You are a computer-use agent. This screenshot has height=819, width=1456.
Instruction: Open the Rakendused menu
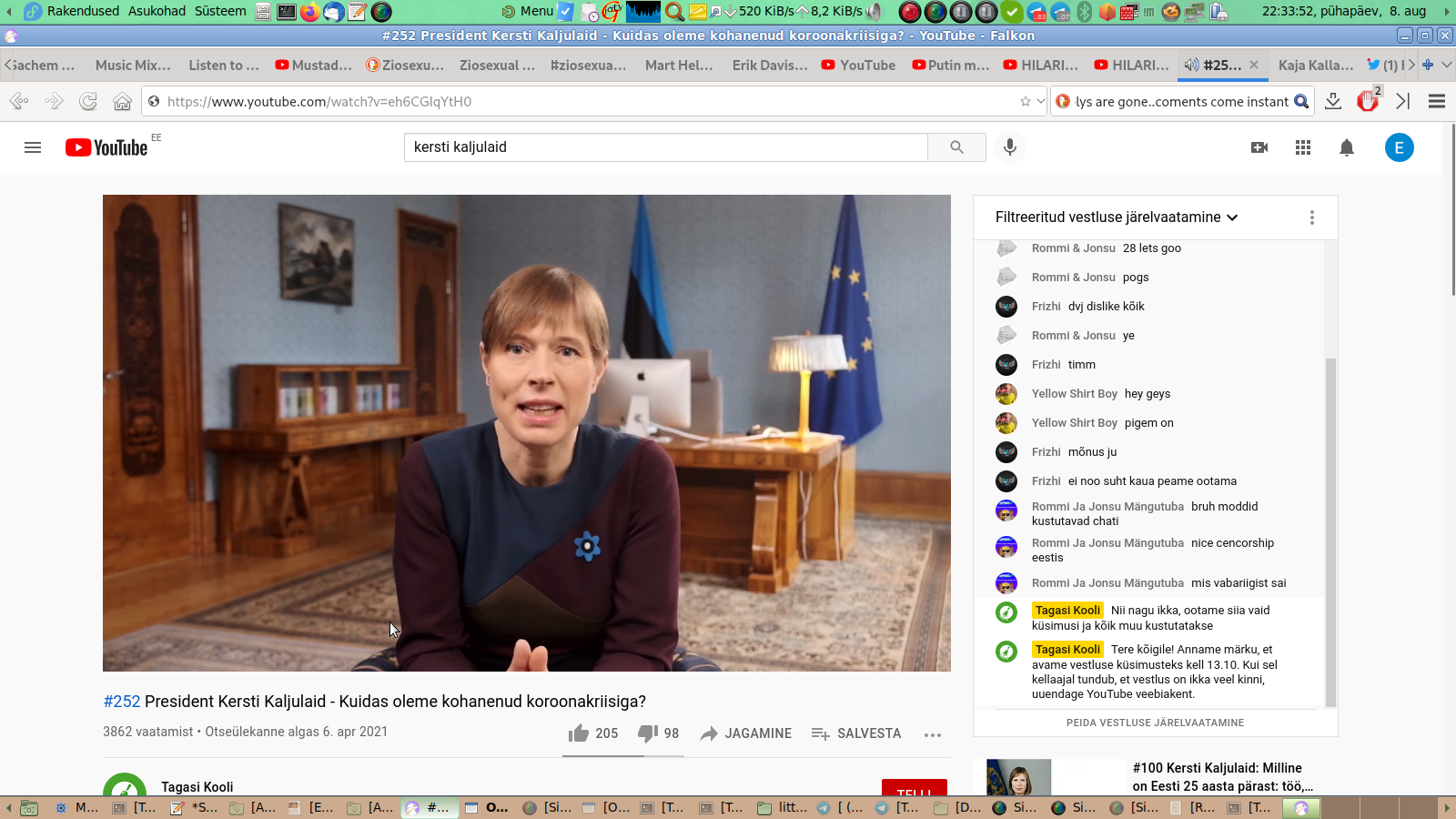click(x=83, y=11)
